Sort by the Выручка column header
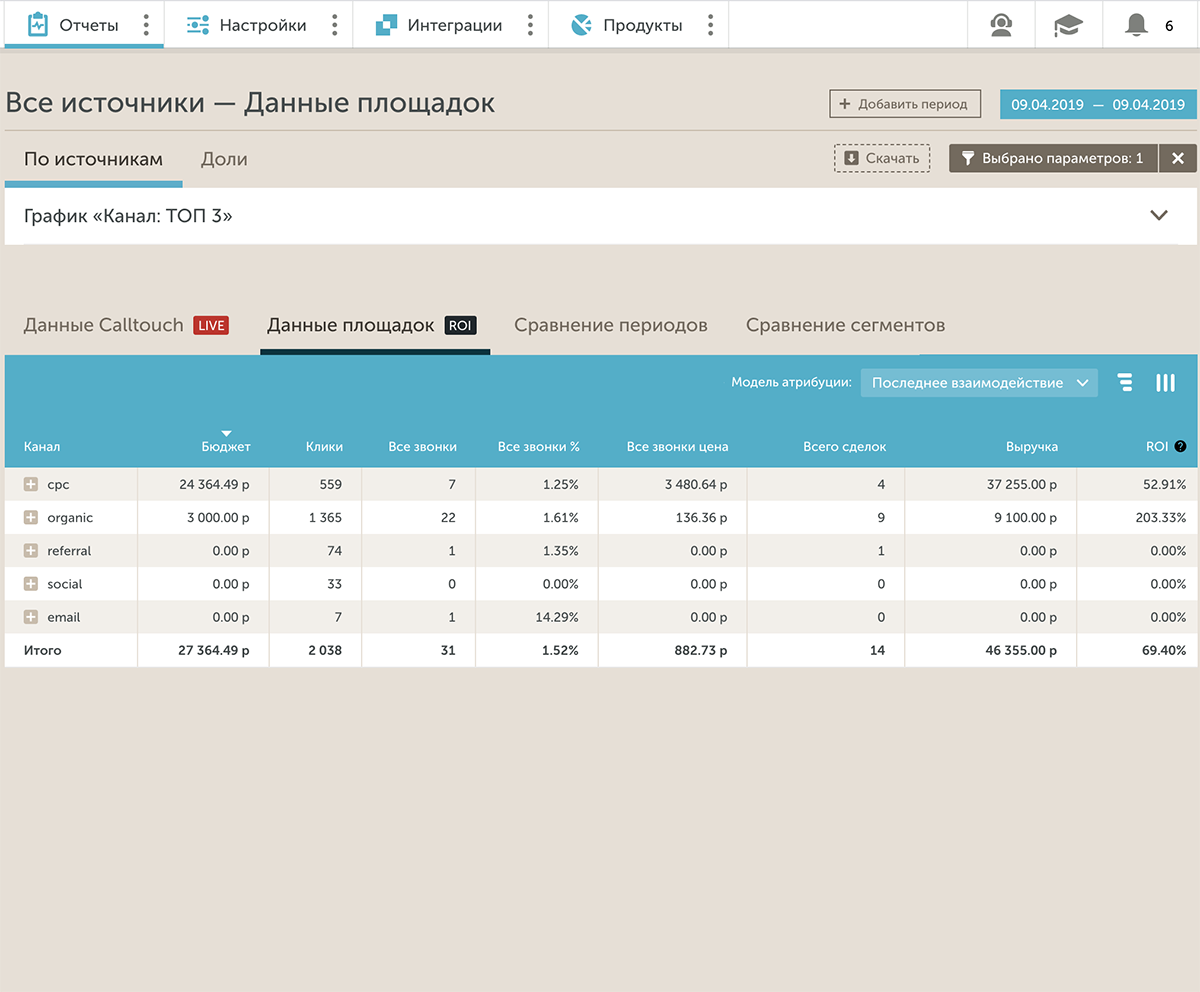1200x992 pixels. tap(1033, 447)
